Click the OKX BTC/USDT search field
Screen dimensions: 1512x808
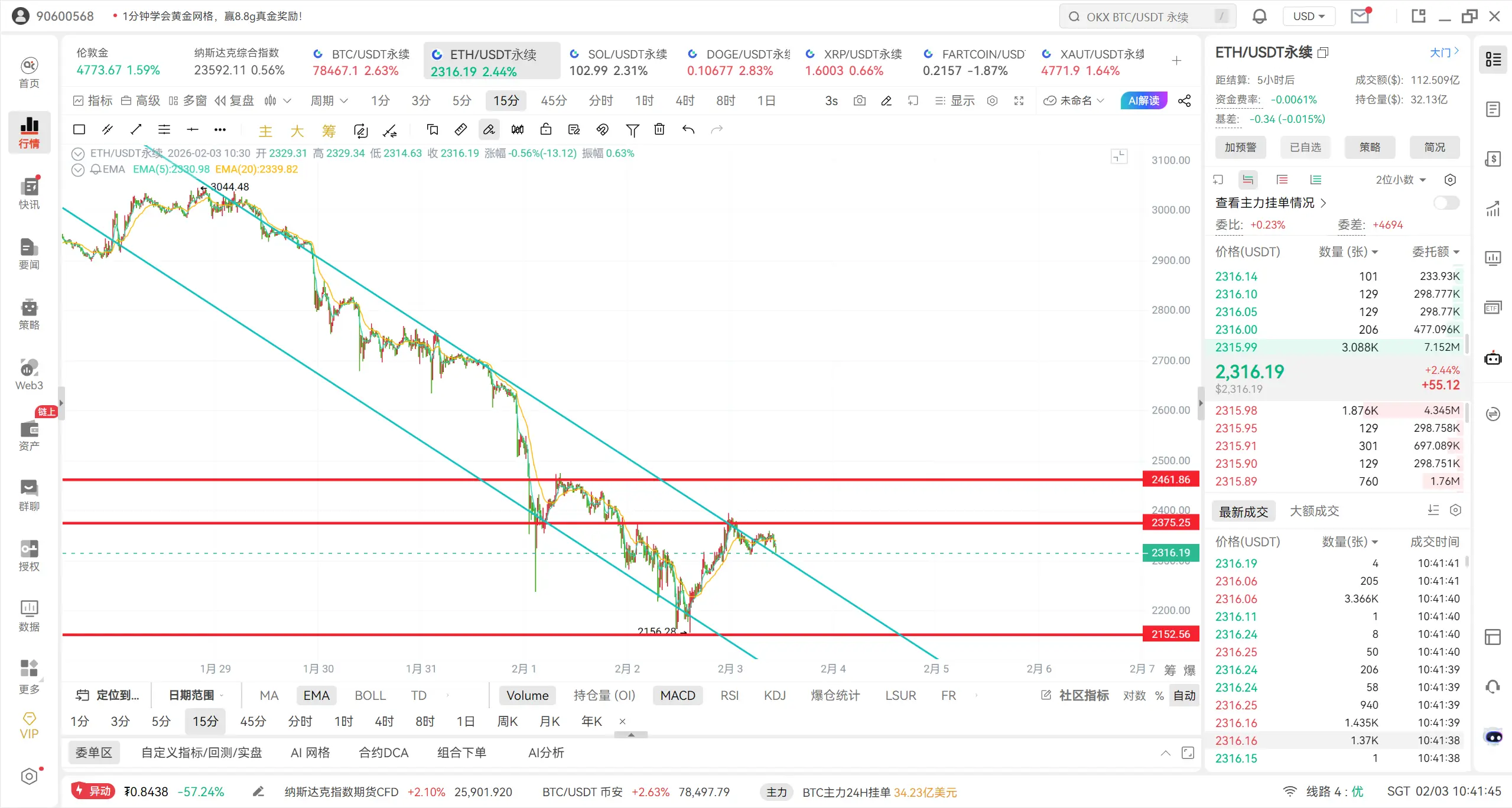pos(1137,17)
